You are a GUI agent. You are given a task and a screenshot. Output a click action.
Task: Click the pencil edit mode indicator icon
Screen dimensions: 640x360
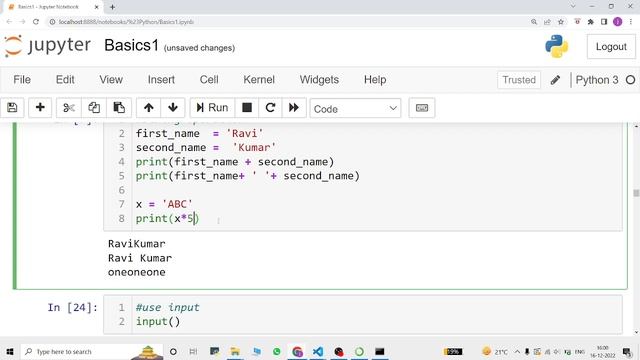coord(555,80)
